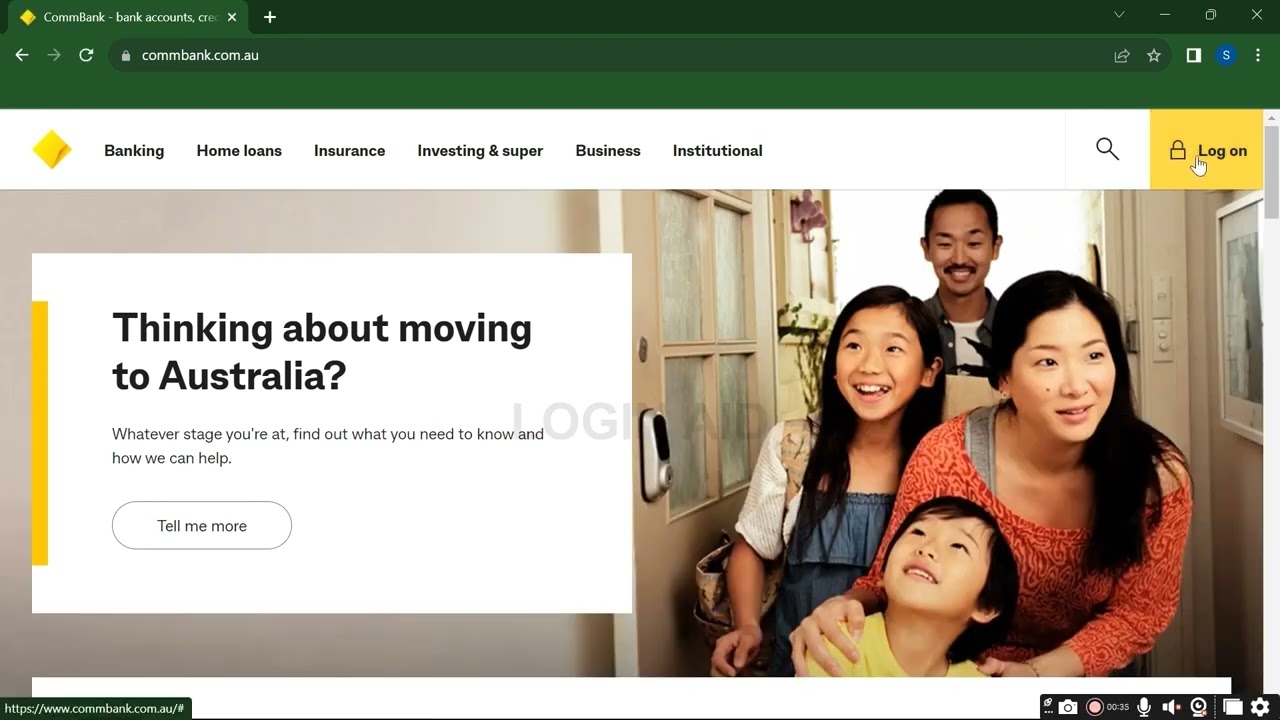Viewport: 1280px width, 720px height.
Task: Open the tab search chevron
Action: click(x=1119, y=14)
